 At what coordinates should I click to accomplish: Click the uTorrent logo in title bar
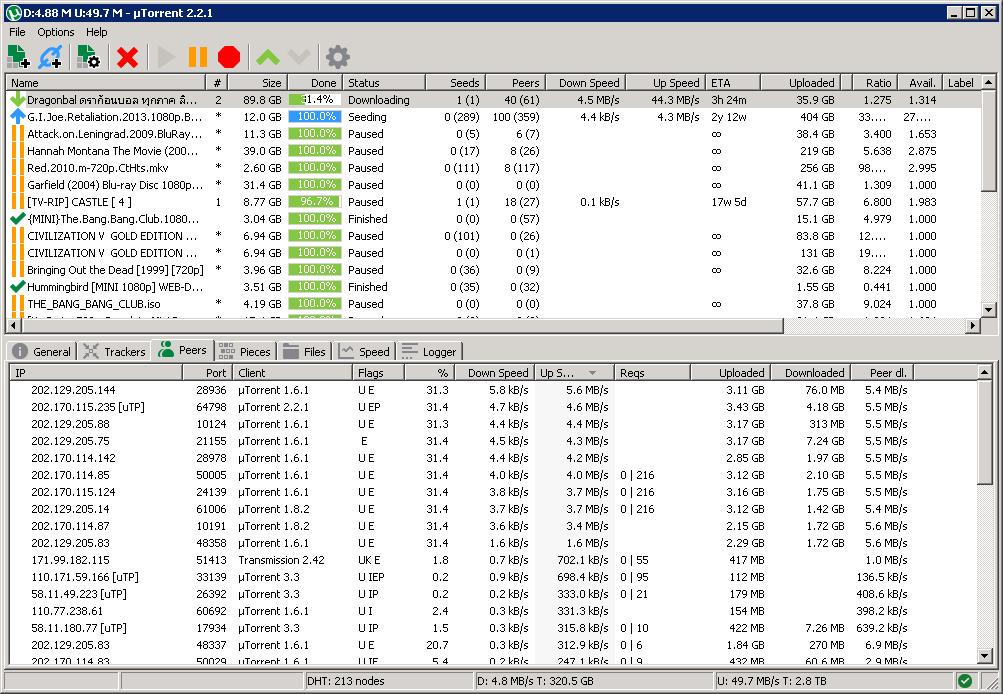(x=12, y=12)
